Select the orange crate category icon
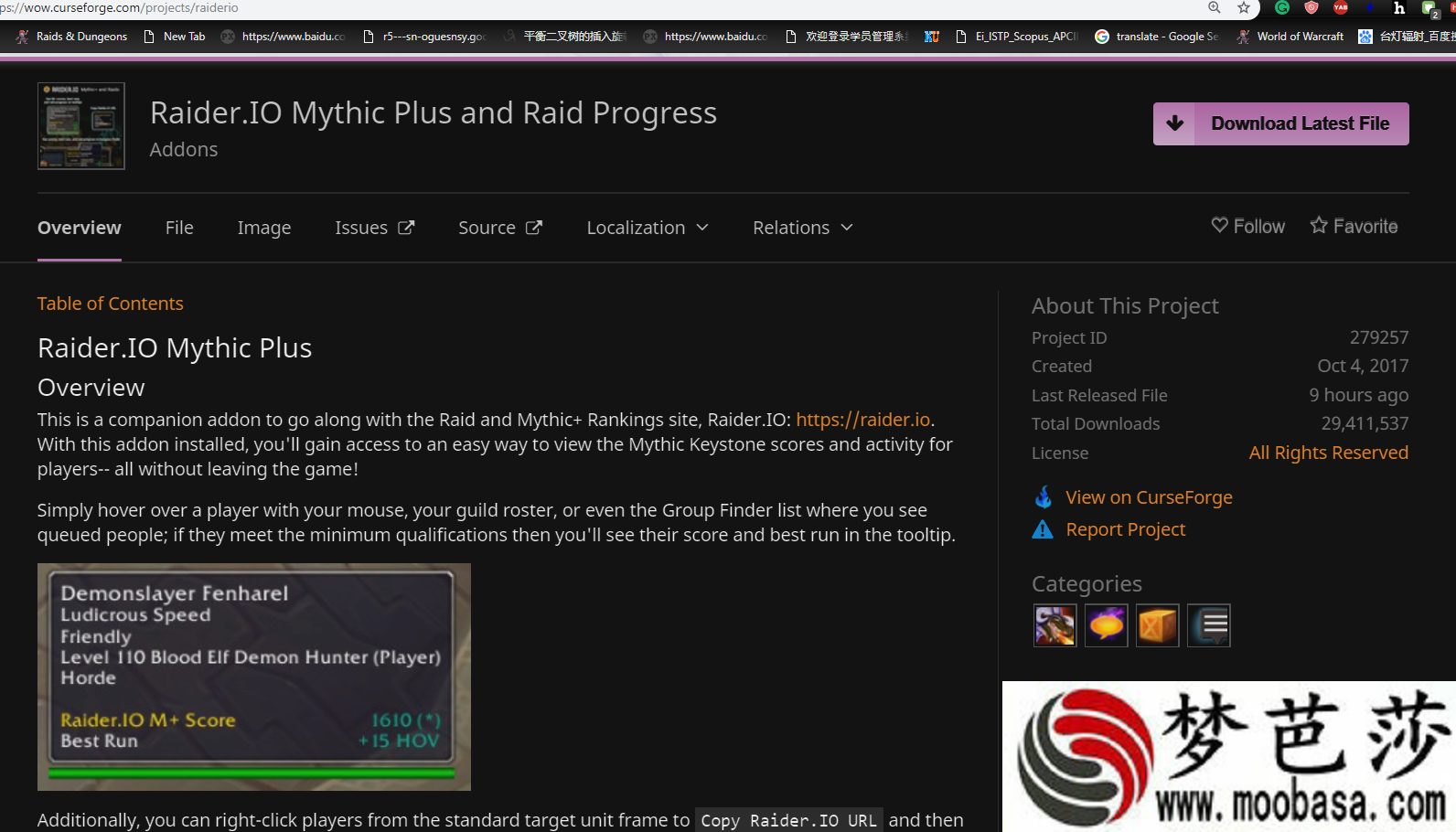This screenshot has width=1456, height=832. (x=1158, y=625)
